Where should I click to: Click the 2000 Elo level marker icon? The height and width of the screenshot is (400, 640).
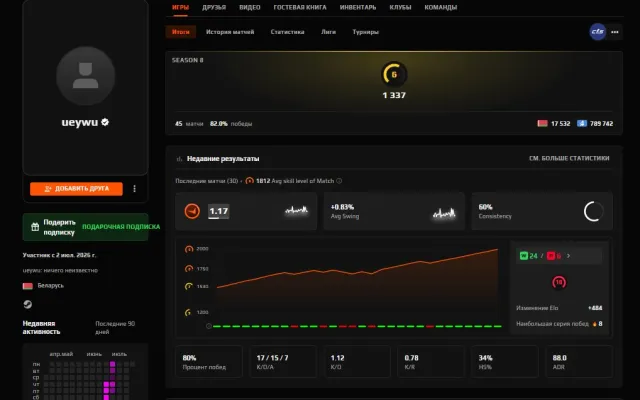189,249
